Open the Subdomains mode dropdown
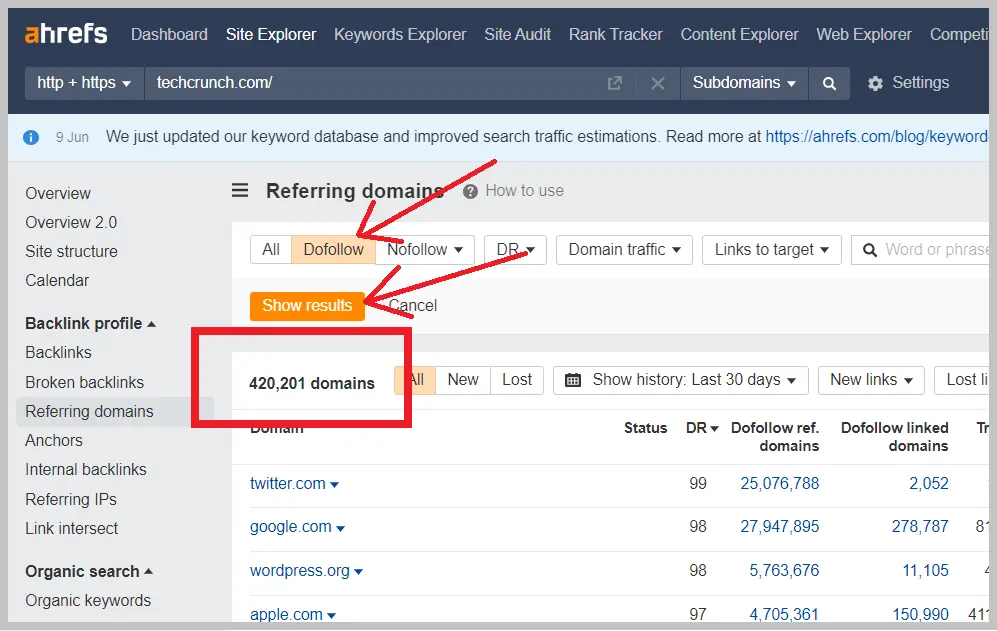Viewport: 997px width, 631px height. 744,83
